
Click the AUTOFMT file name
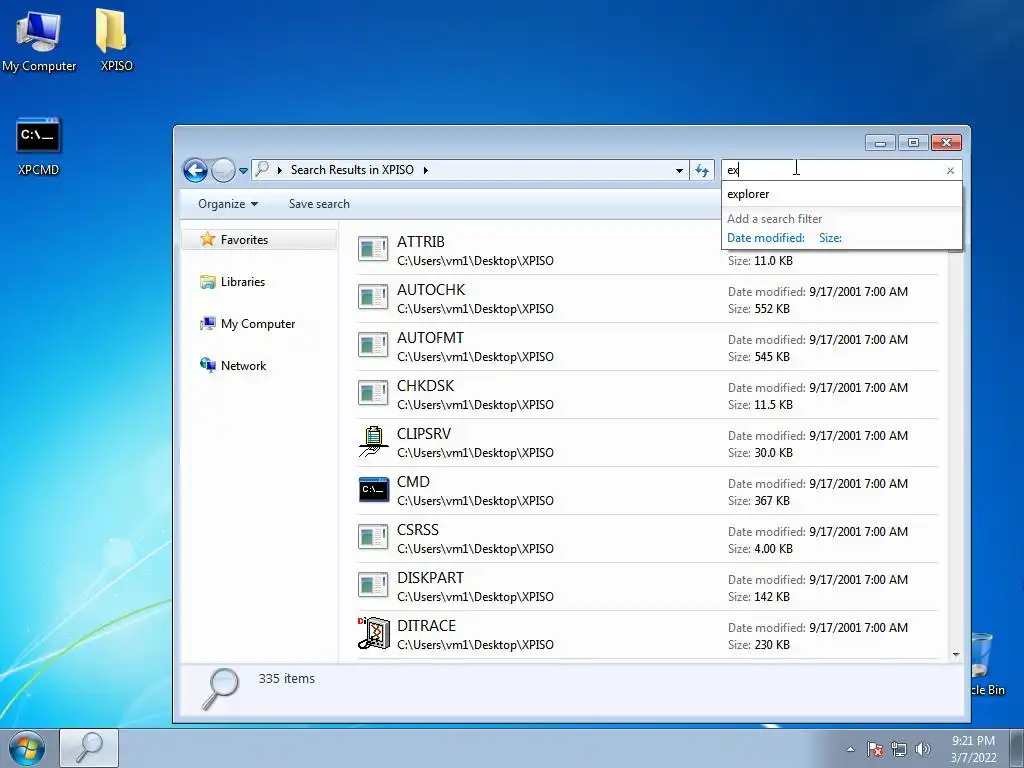tap(430, 338)
